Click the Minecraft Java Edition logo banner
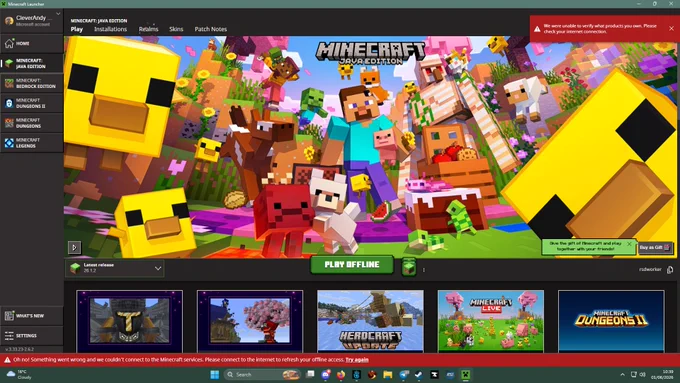 coord(370,53)
